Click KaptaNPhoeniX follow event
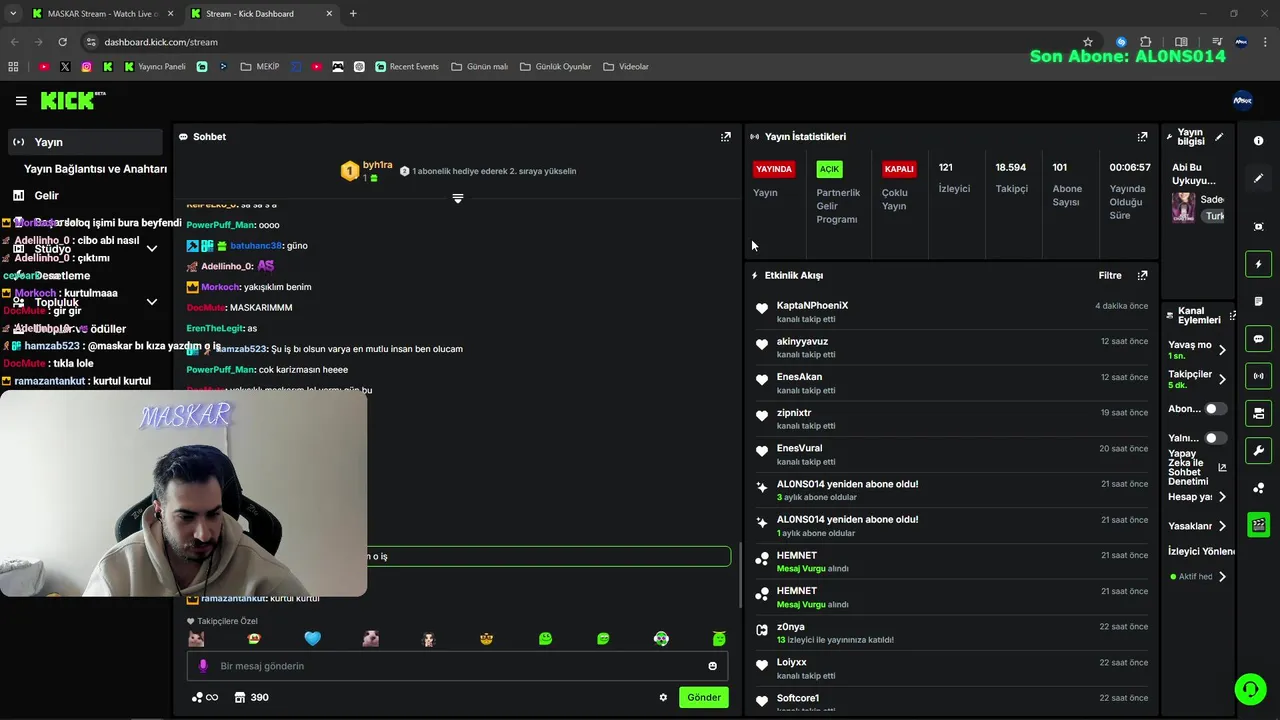1280x720 pixels. point(951,312)
